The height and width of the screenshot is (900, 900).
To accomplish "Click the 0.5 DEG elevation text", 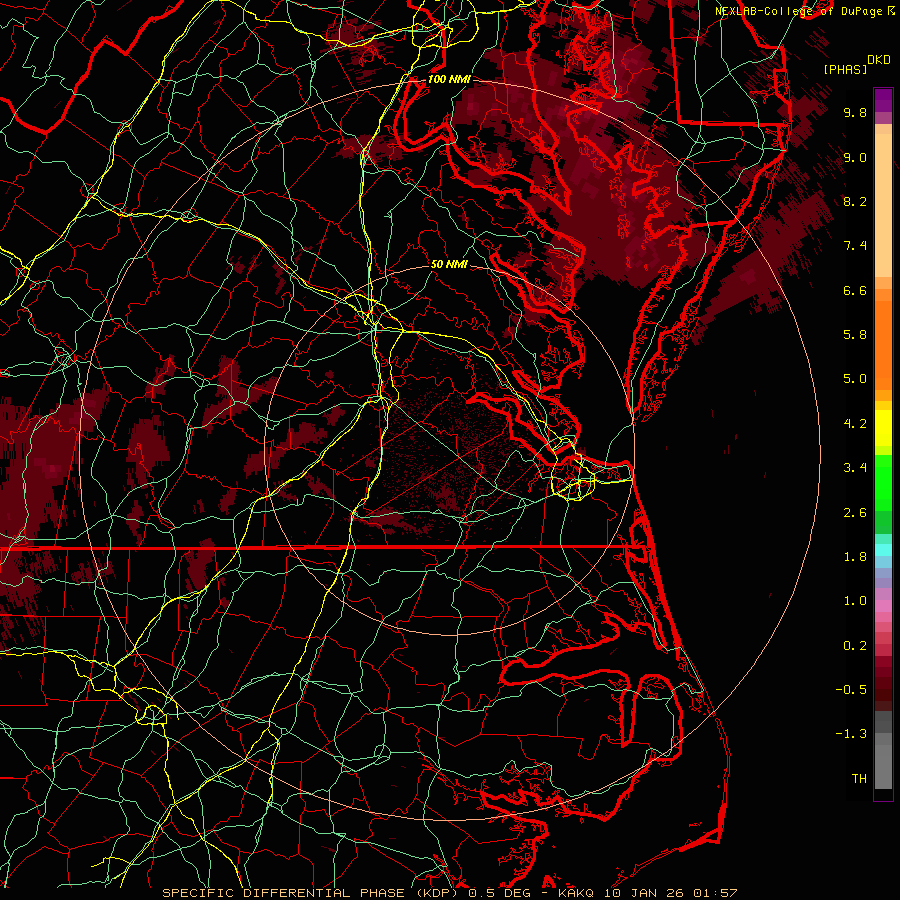I will point(501,893).
